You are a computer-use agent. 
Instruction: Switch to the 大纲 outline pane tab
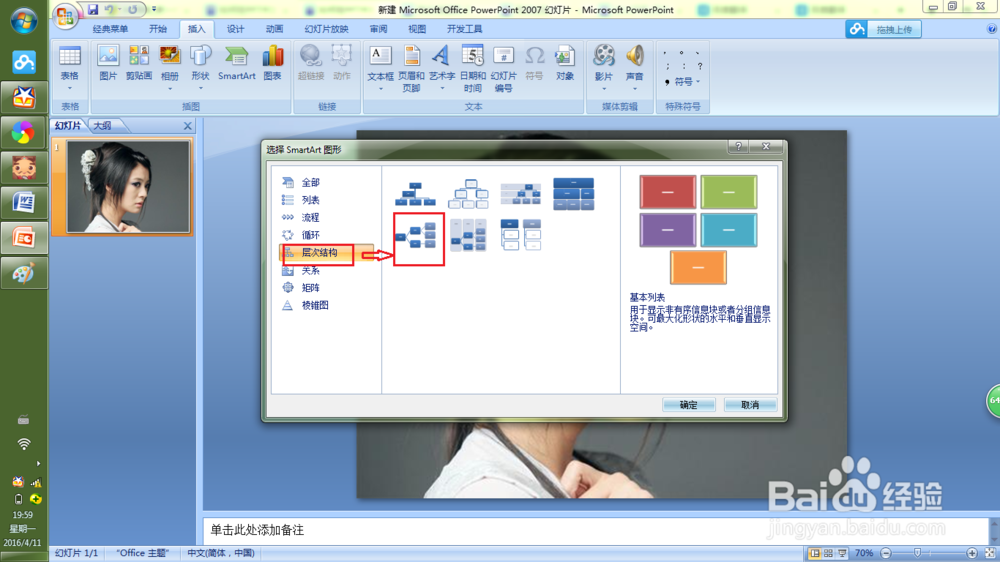click(102, 126)
